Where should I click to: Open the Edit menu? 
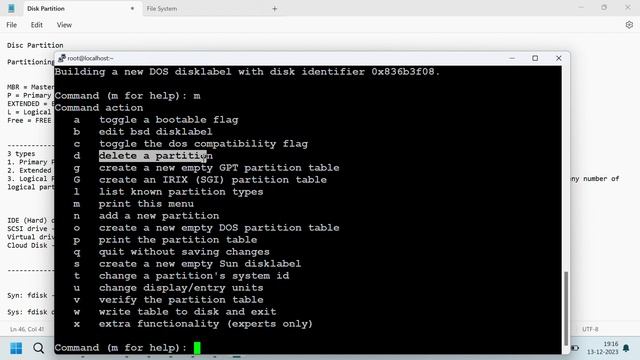tap(36, 25)
